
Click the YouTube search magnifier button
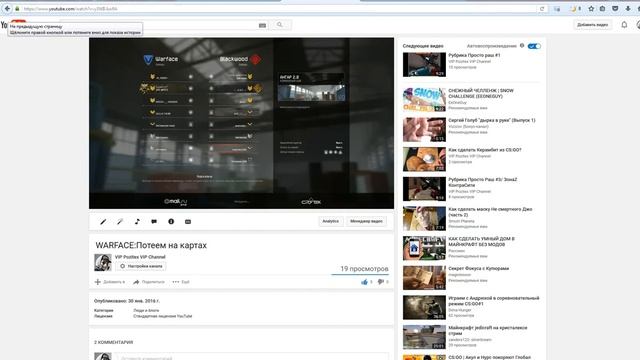pyautogui.click(x=280, y=25)
